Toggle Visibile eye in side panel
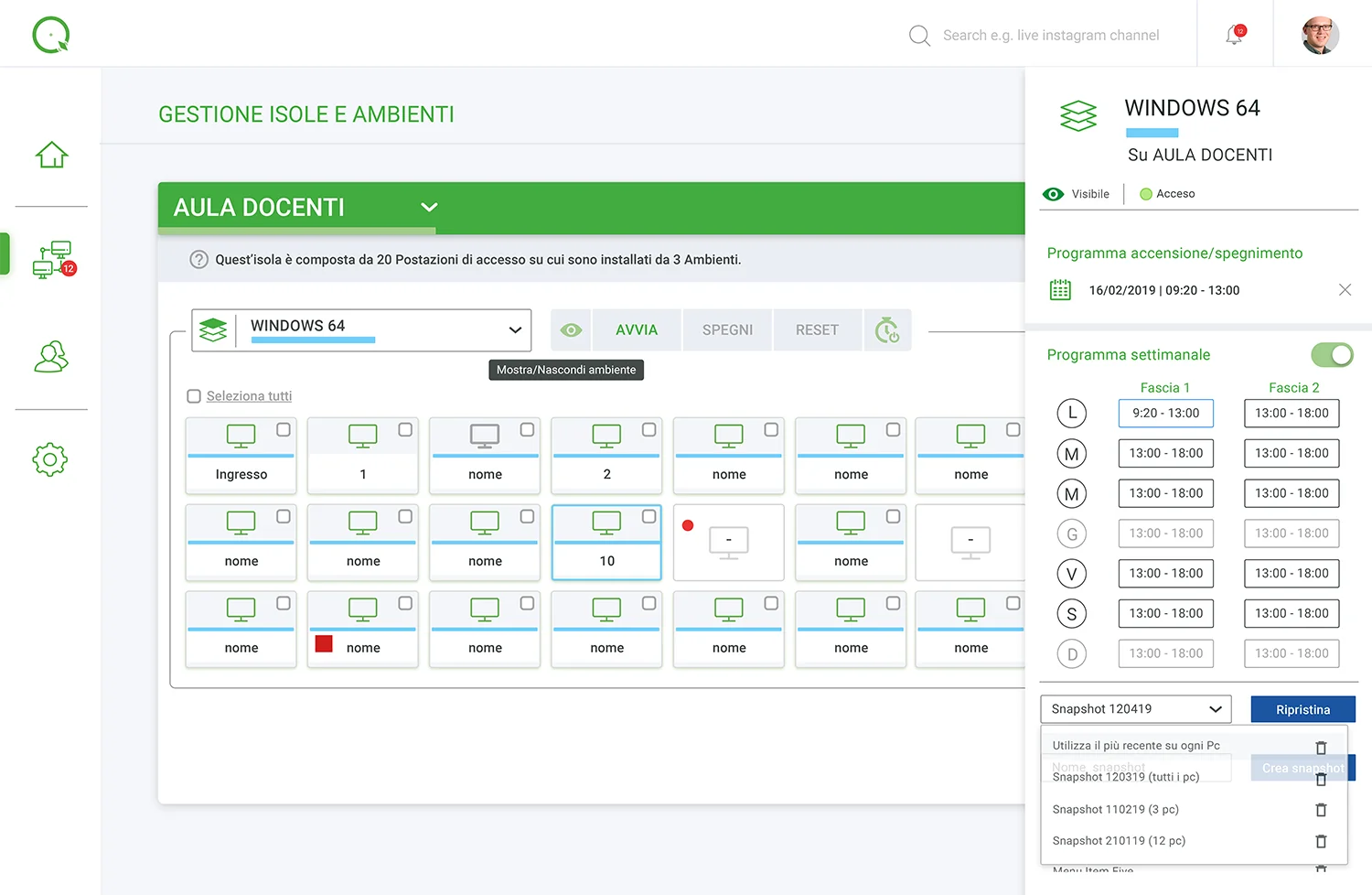The image size is (1372, 895). coord(1054,194)
